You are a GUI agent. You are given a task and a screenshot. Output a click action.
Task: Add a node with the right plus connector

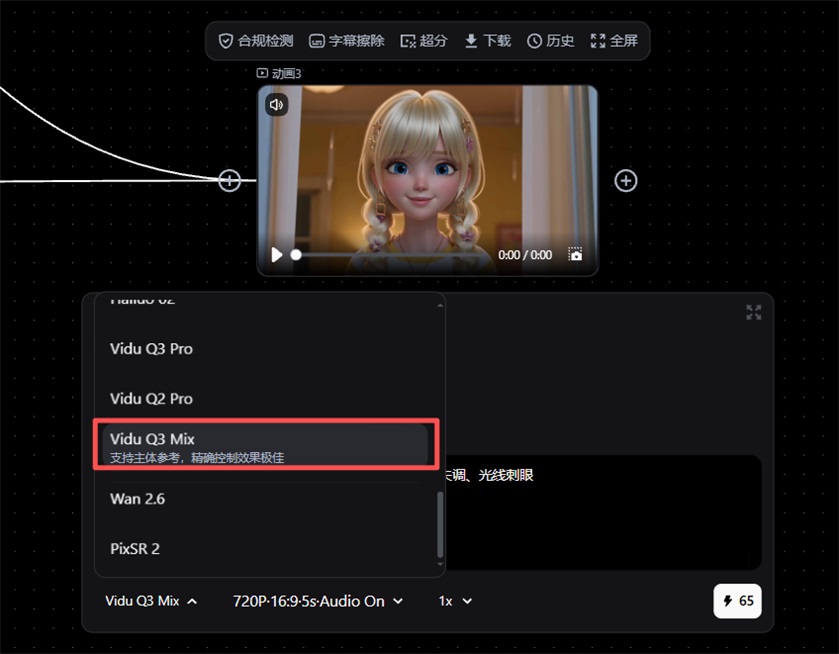click(626, 181)
